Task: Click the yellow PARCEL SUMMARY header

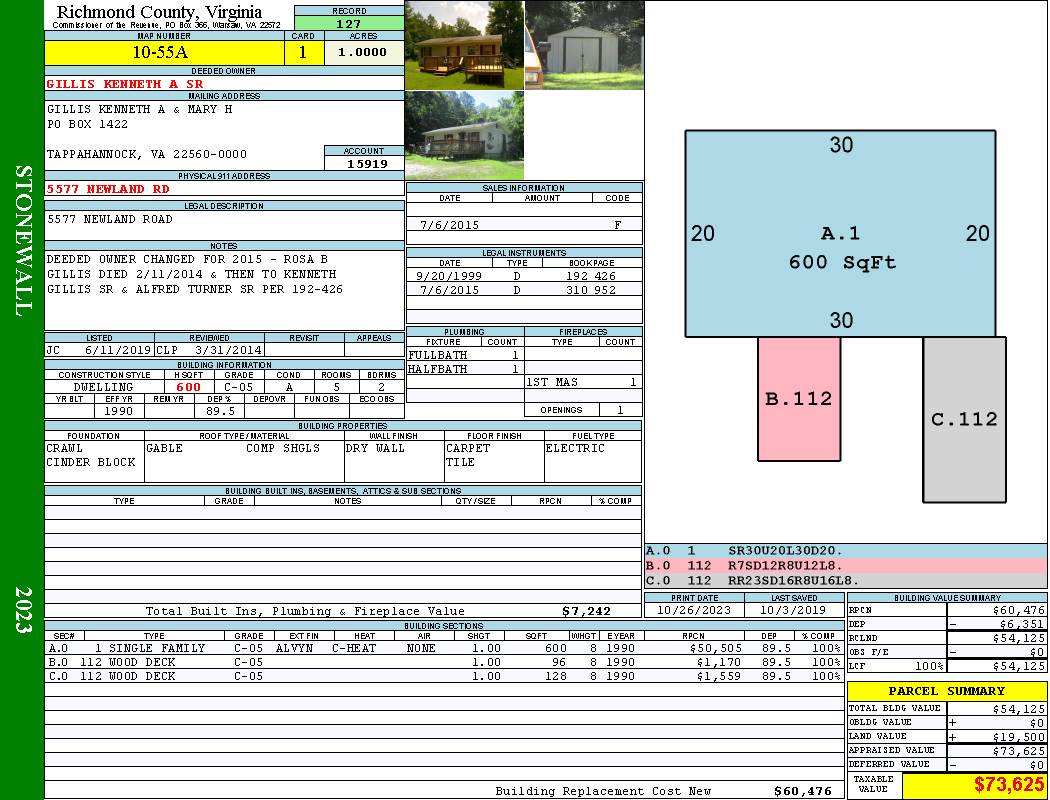Action: click(x=946, y=691)
